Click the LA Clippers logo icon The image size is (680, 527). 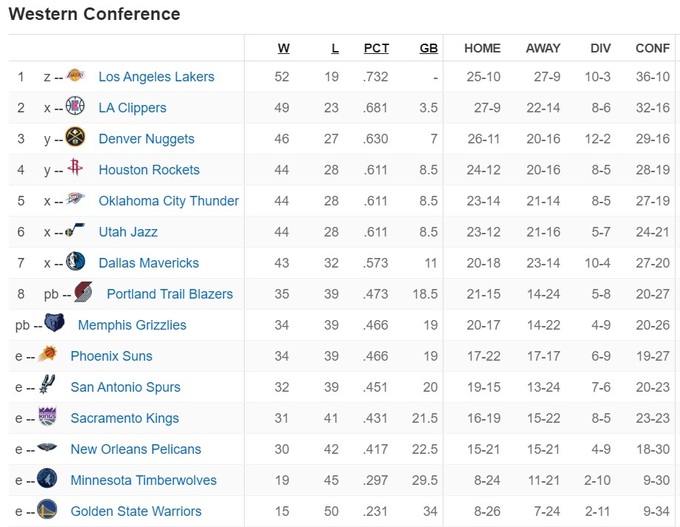75,107
